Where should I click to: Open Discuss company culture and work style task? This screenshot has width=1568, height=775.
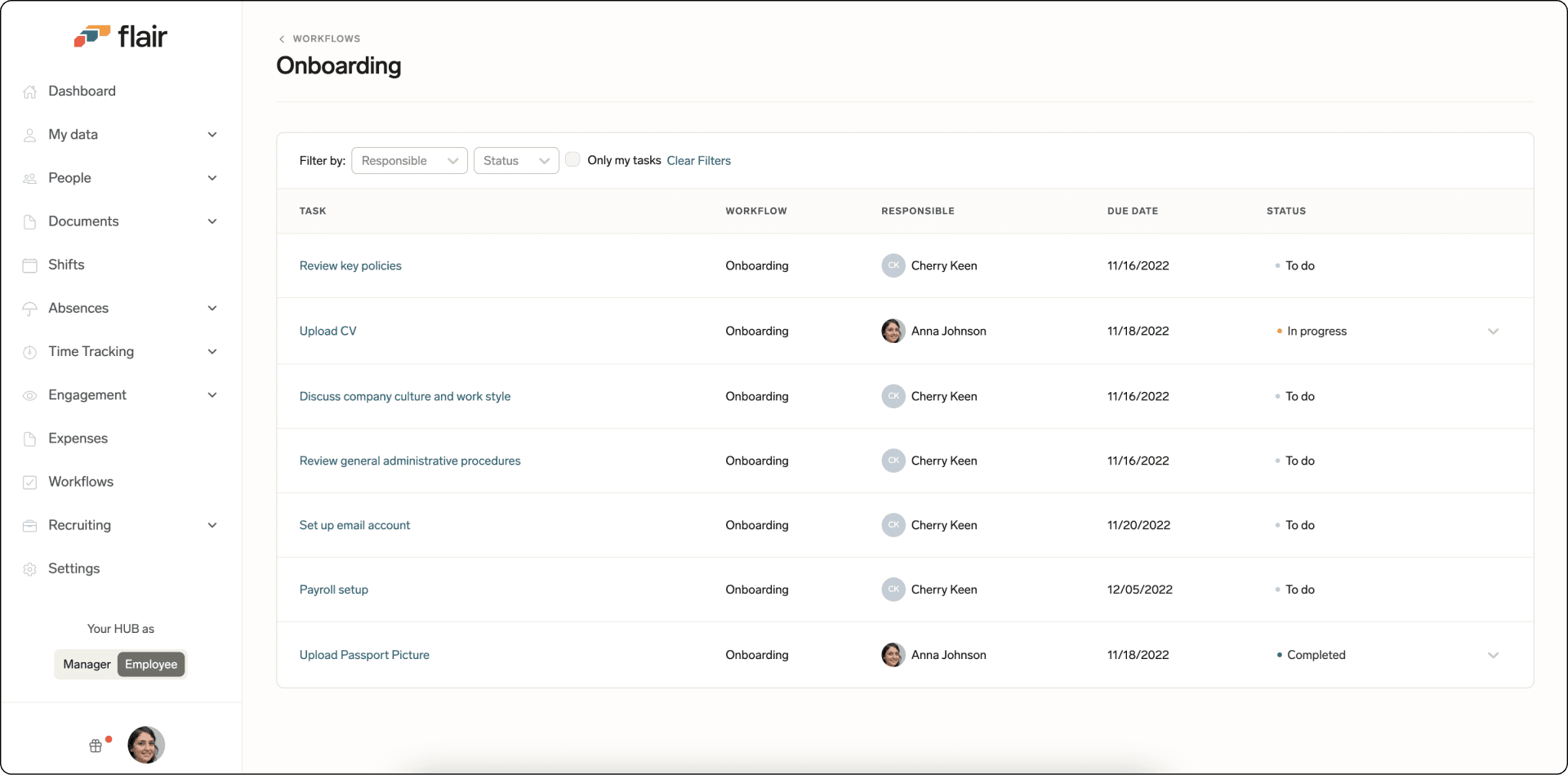[405, 396]
